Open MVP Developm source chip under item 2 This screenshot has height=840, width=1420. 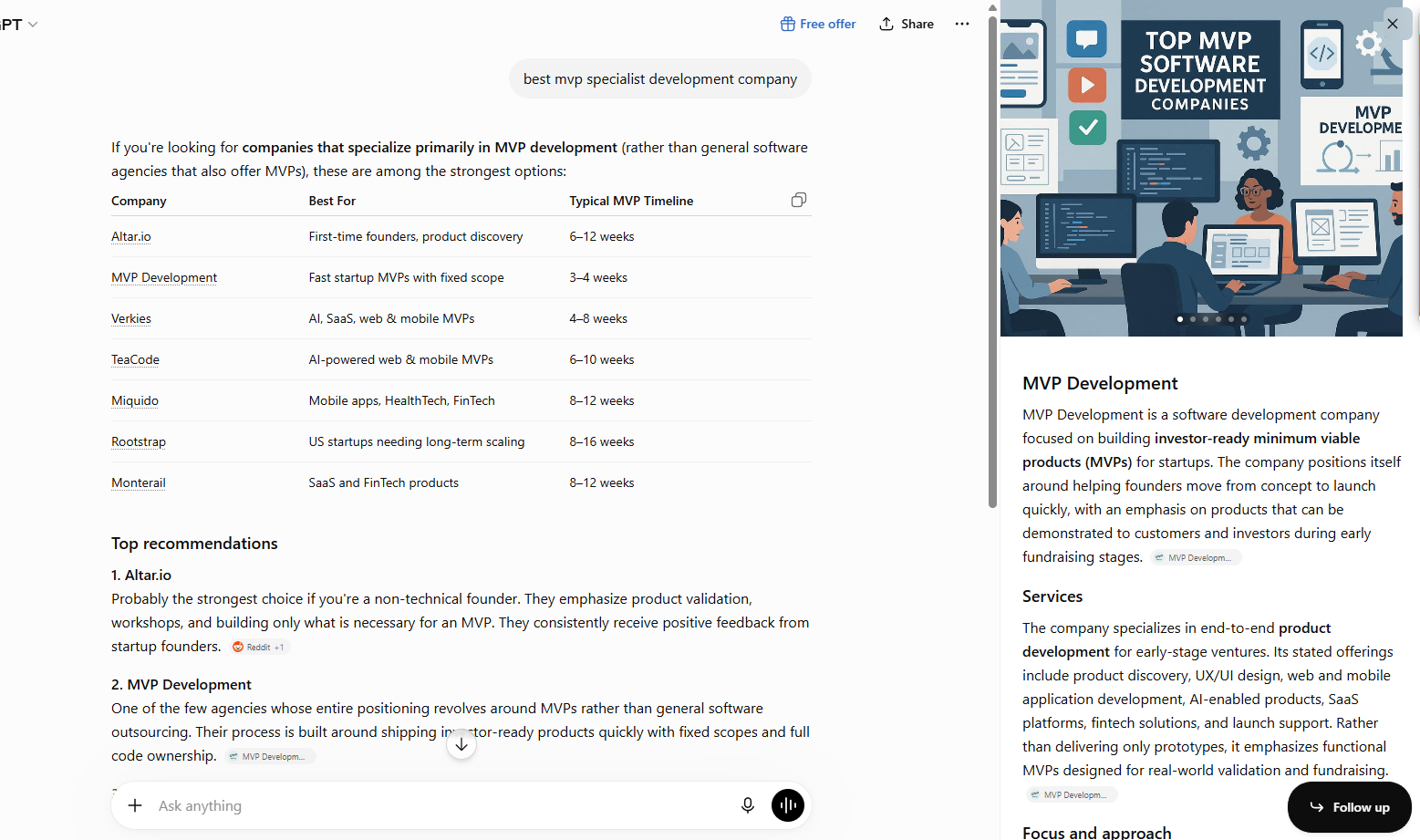coord(270,756)
